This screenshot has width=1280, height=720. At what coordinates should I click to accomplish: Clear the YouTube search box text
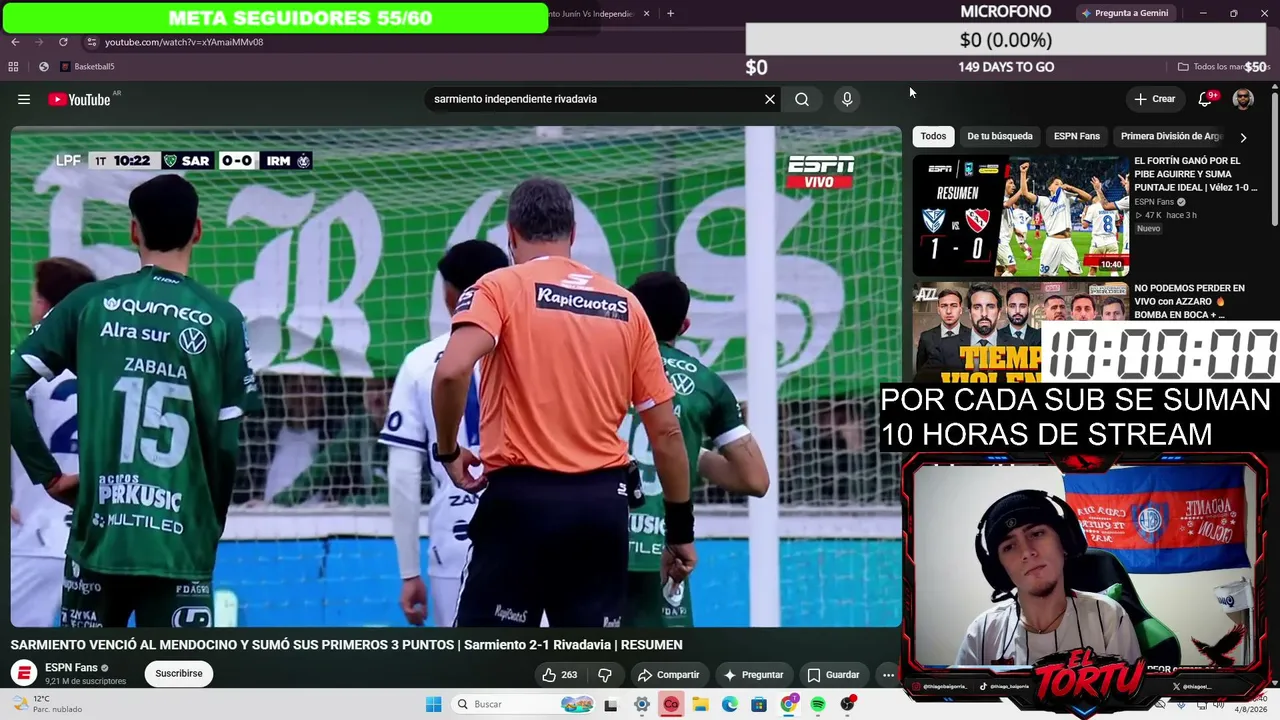[x=769, y=99]
